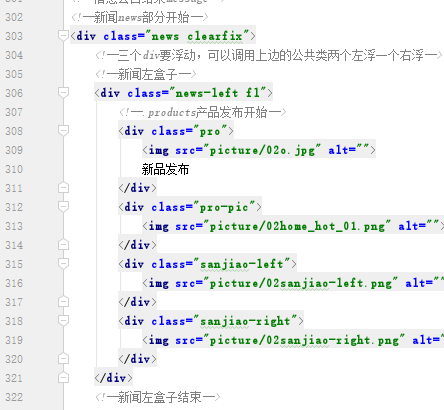Click the picture/02o.jpg src path

262,150
